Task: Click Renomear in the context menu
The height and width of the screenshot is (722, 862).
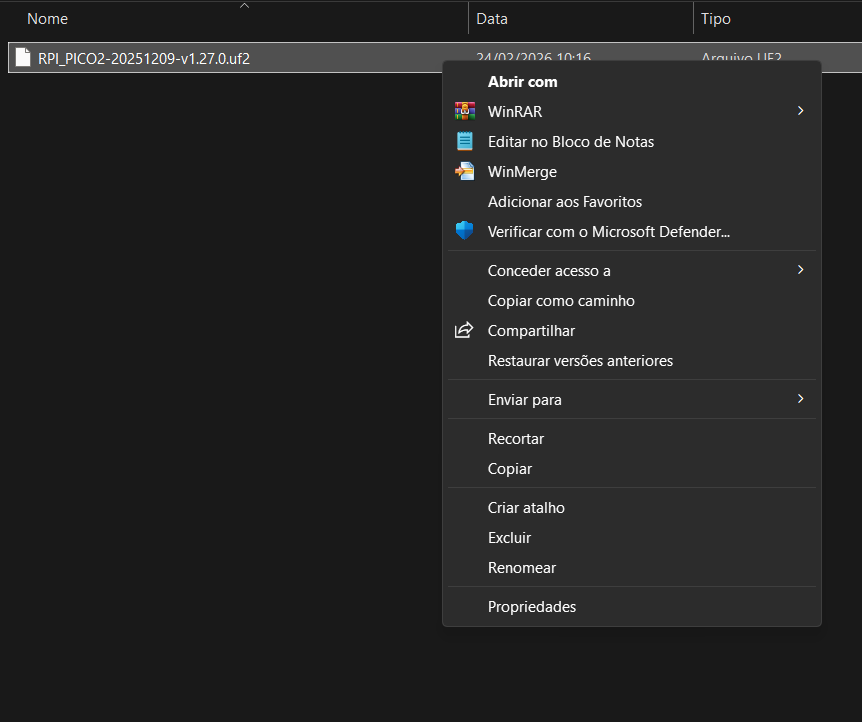Action: click(521, 568)
